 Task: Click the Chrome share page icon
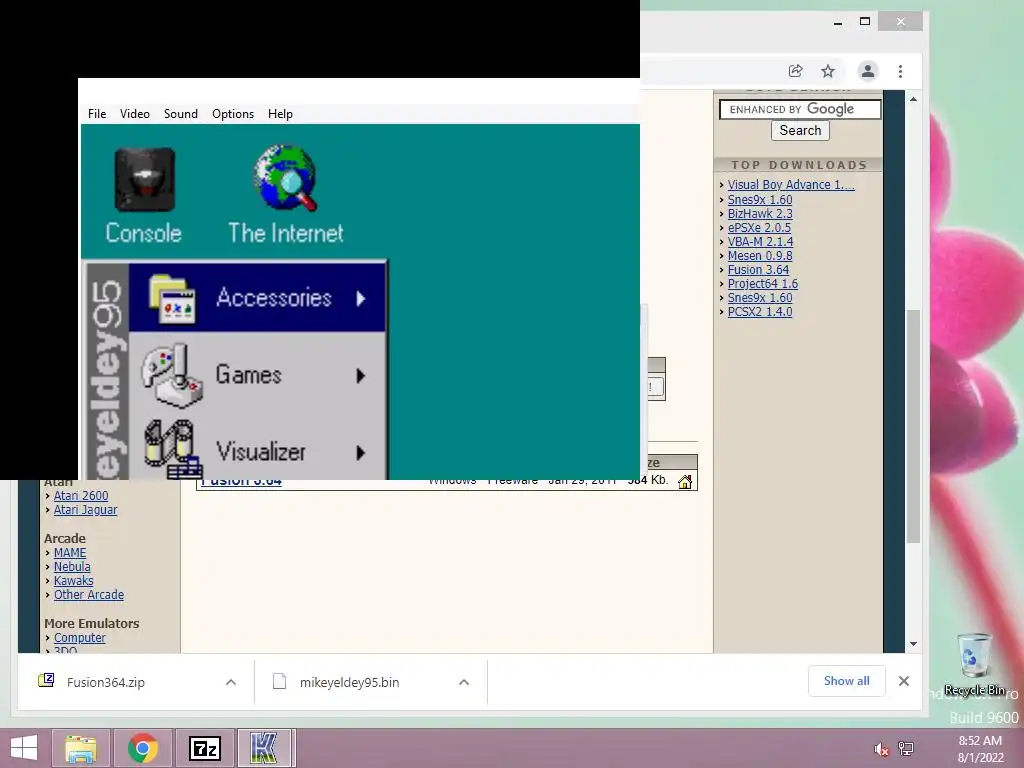[795, 71]
